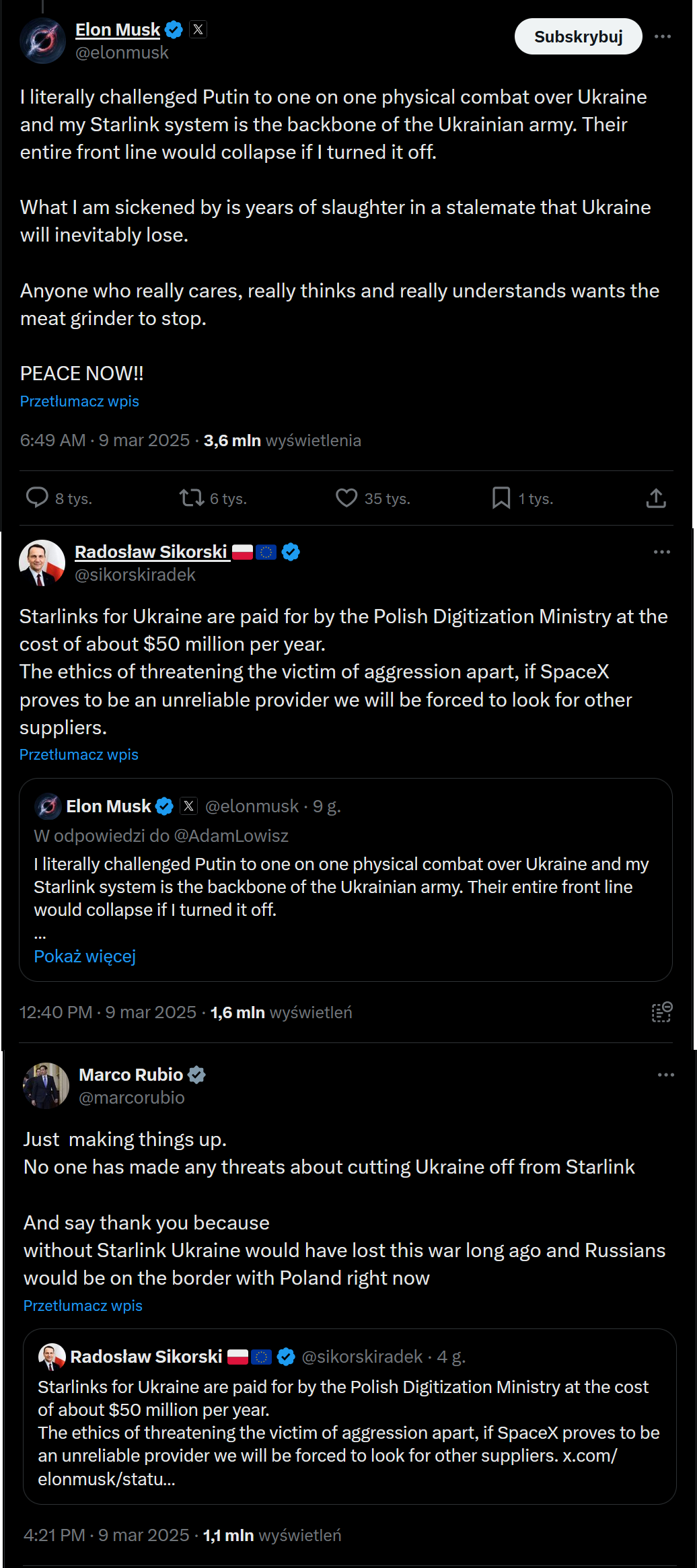Like Musk's post with the heart icon
The image size is (697, 1568).
tap(346, 497)
